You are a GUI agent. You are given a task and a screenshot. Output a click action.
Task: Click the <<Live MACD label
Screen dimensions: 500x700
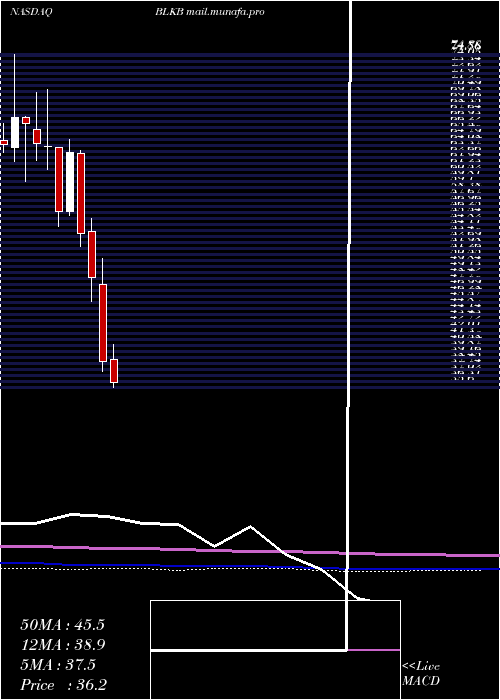[421, 674]
